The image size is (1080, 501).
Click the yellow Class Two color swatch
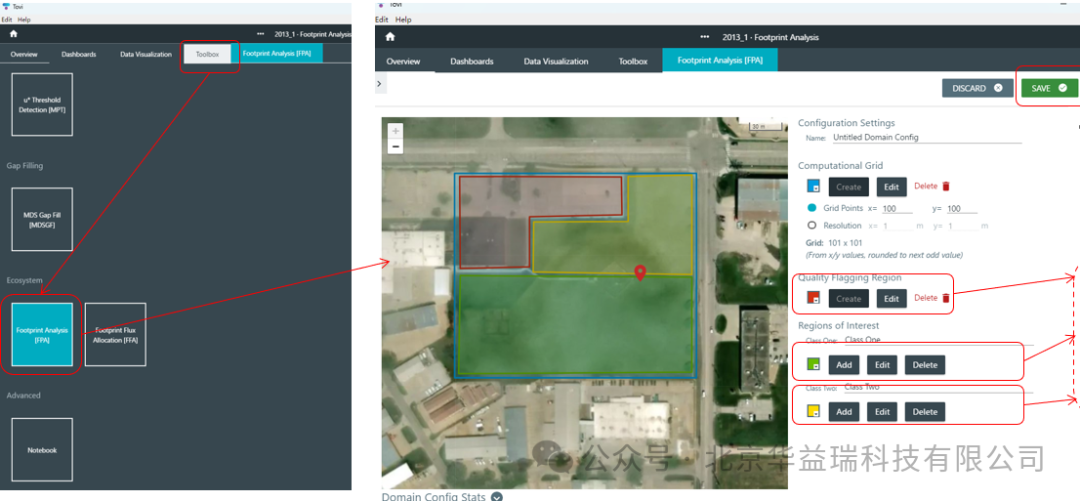click(814, 411)
